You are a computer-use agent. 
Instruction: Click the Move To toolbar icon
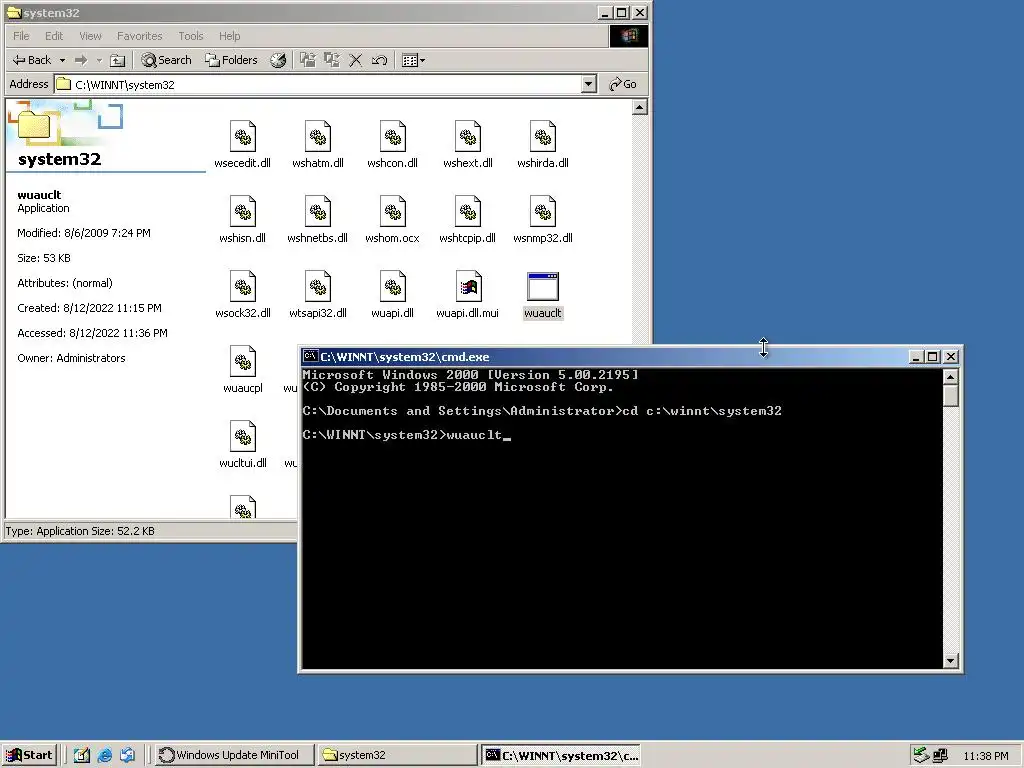308,60
